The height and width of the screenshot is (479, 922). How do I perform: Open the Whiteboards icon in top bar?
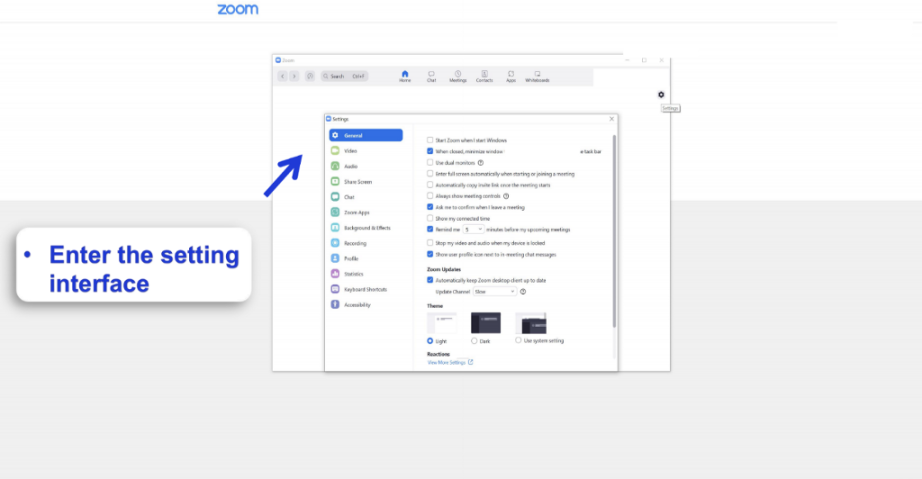tap(537, 75)
